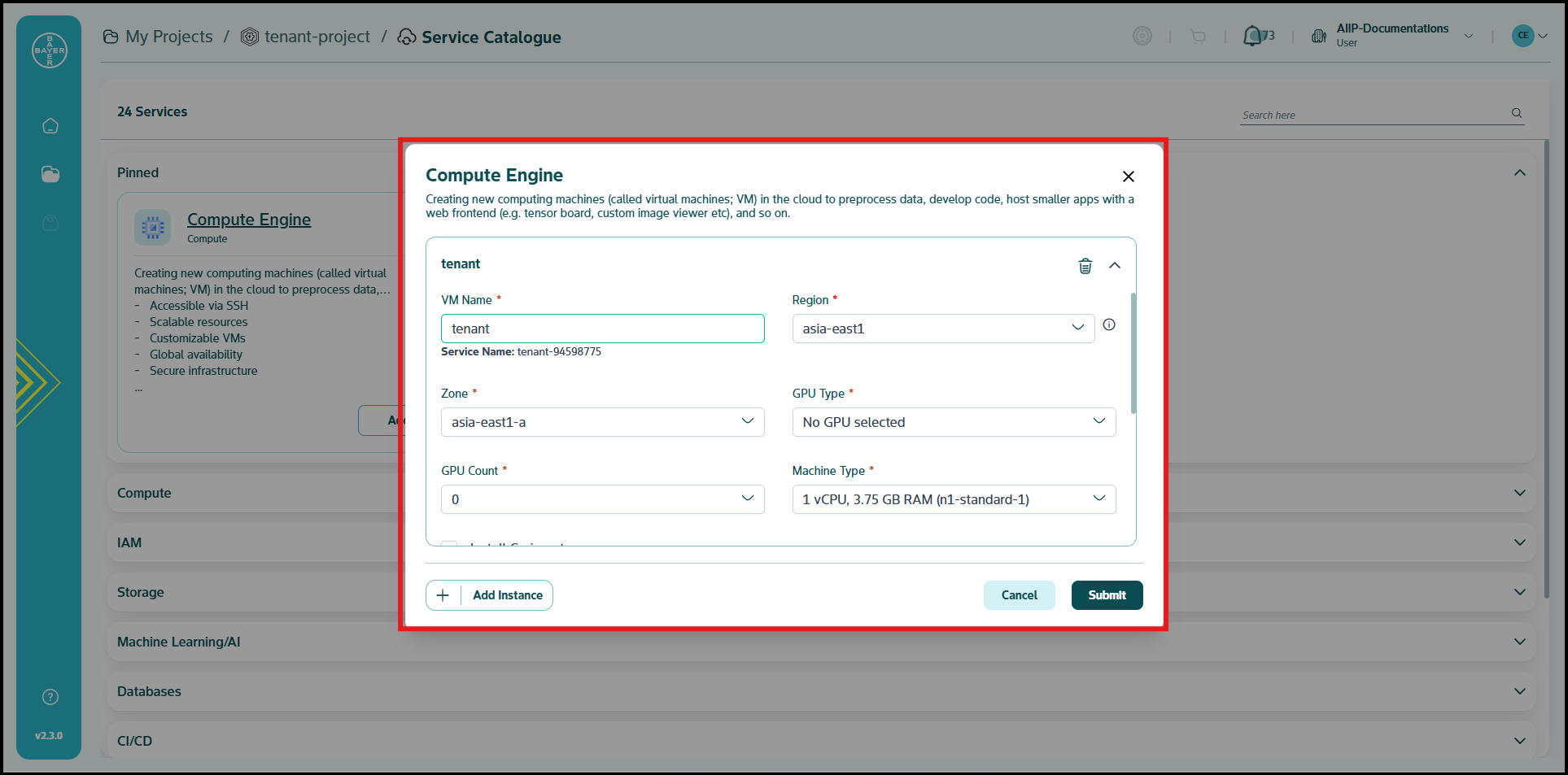
Task: Open the Machine Type dropdown
Action: click(x=953, y=499)
